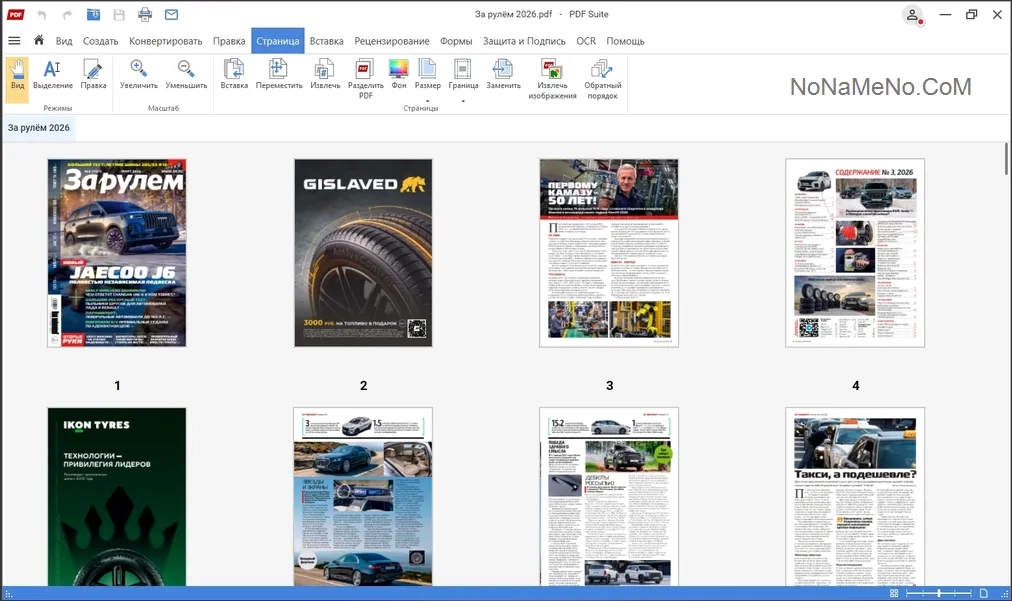Select the Вставка page insert icon
This screenshot has width=1012, height=601.
[x=234, y=74]
